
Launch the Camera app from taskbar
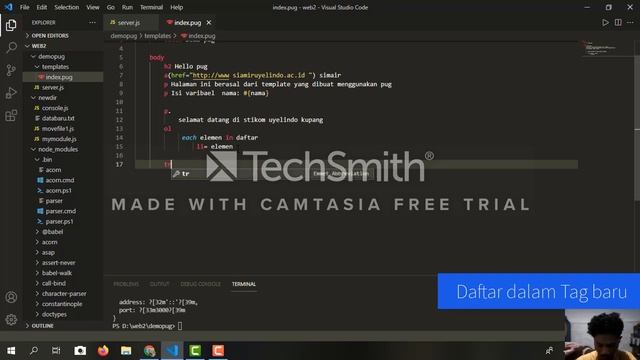(x=80, y=351)
